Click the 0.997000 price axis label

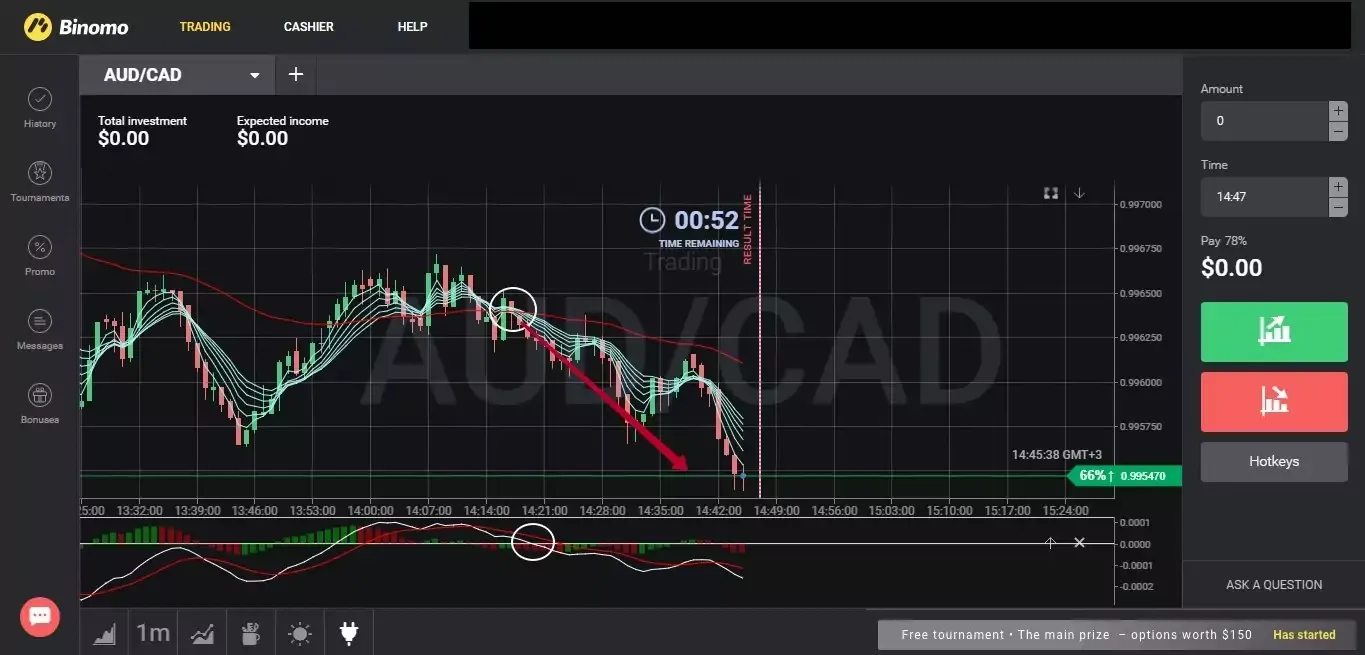[x=1141, y=204]
